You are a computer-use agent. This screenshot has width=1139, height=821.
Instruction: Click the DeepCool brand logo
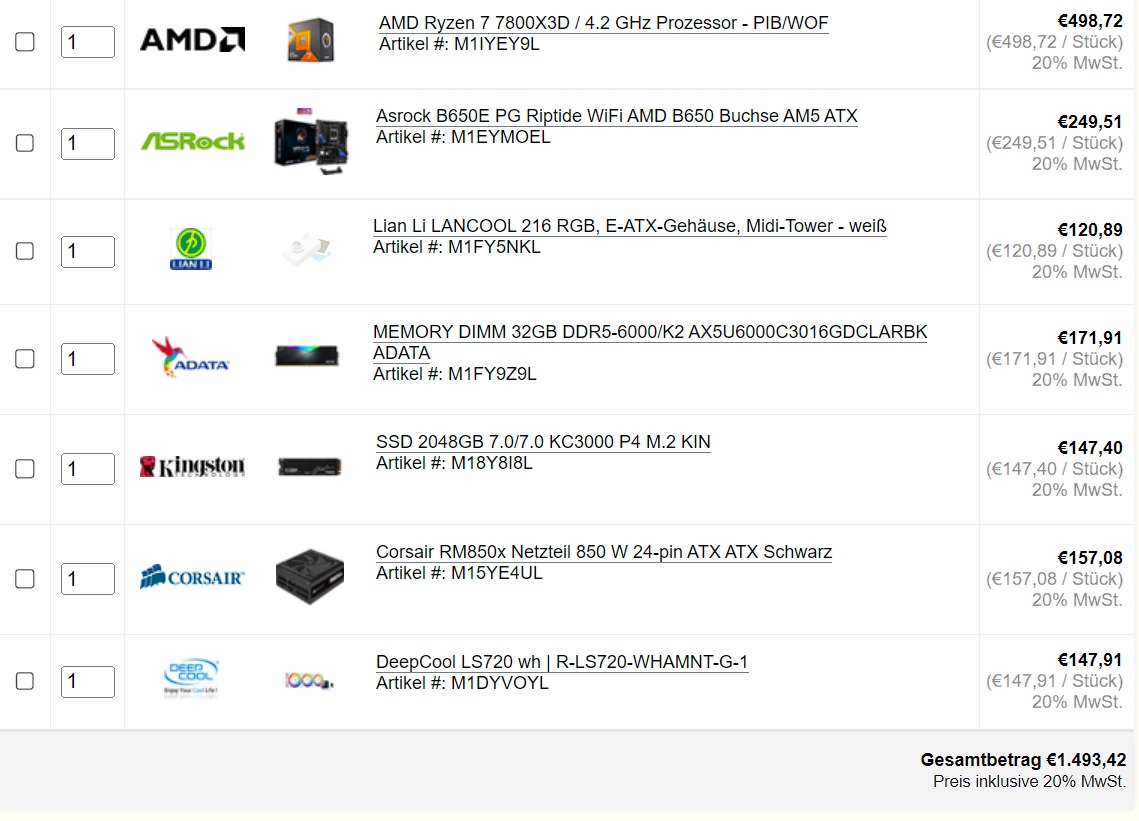point(191,679)
